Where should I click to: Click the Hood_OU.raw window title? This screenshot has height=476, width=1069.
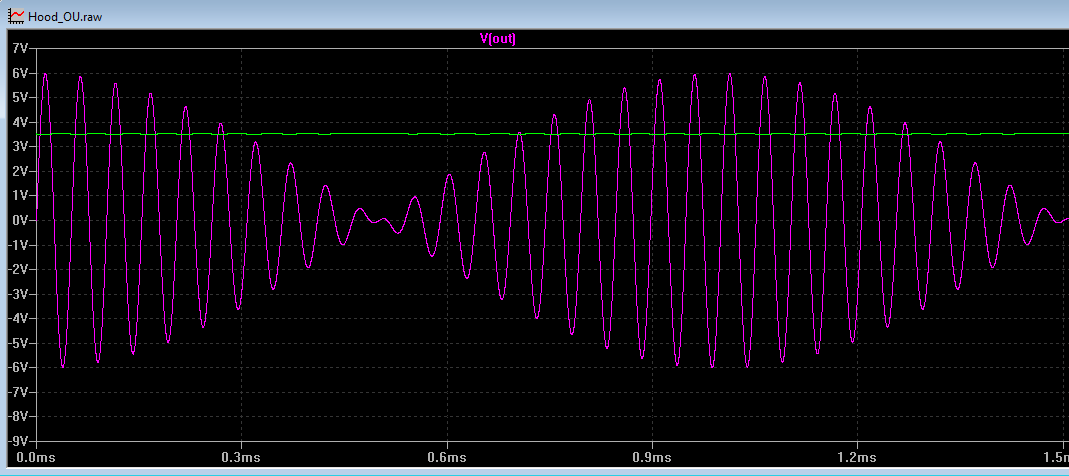pyautogui.click(x=65, y=15)
